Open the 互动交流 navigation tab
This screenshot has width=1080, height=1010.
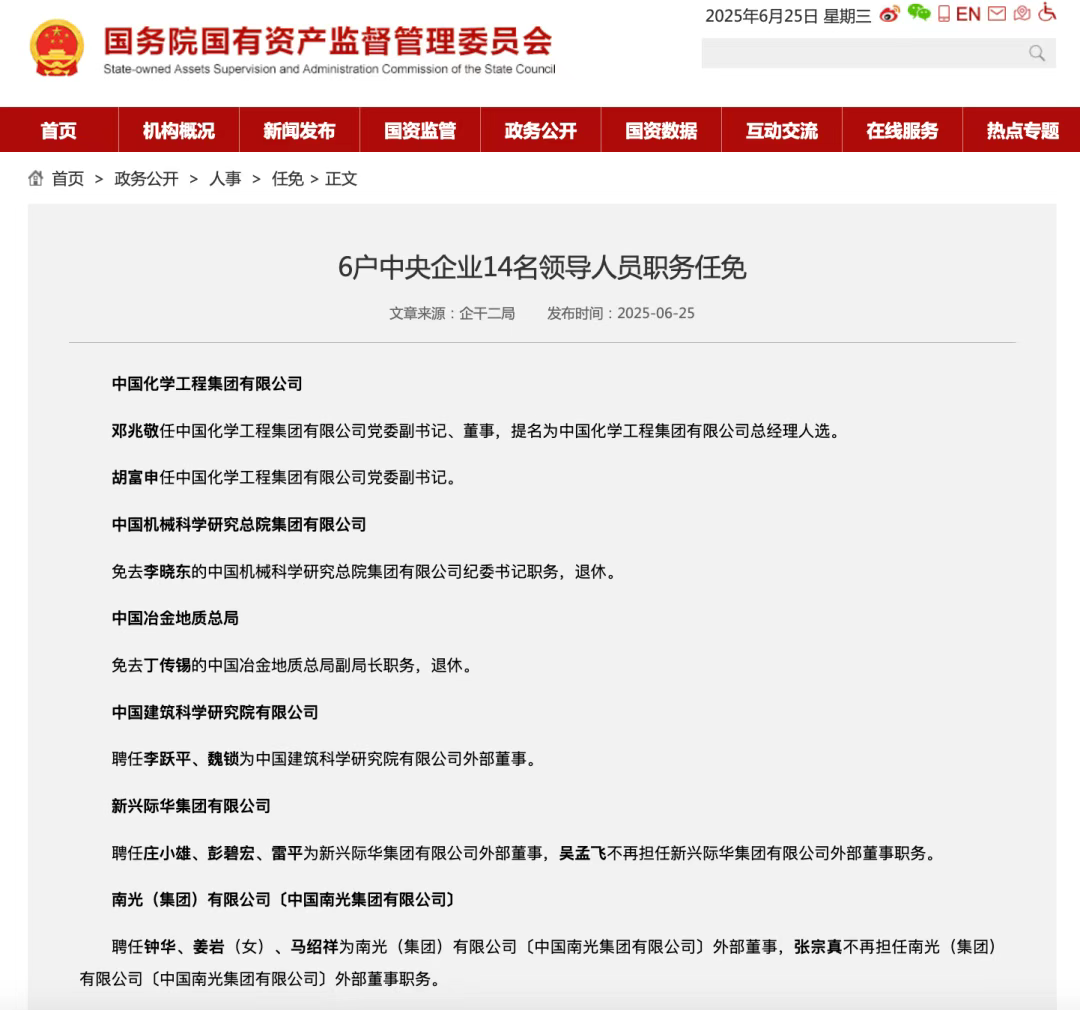tap(781, 130)
